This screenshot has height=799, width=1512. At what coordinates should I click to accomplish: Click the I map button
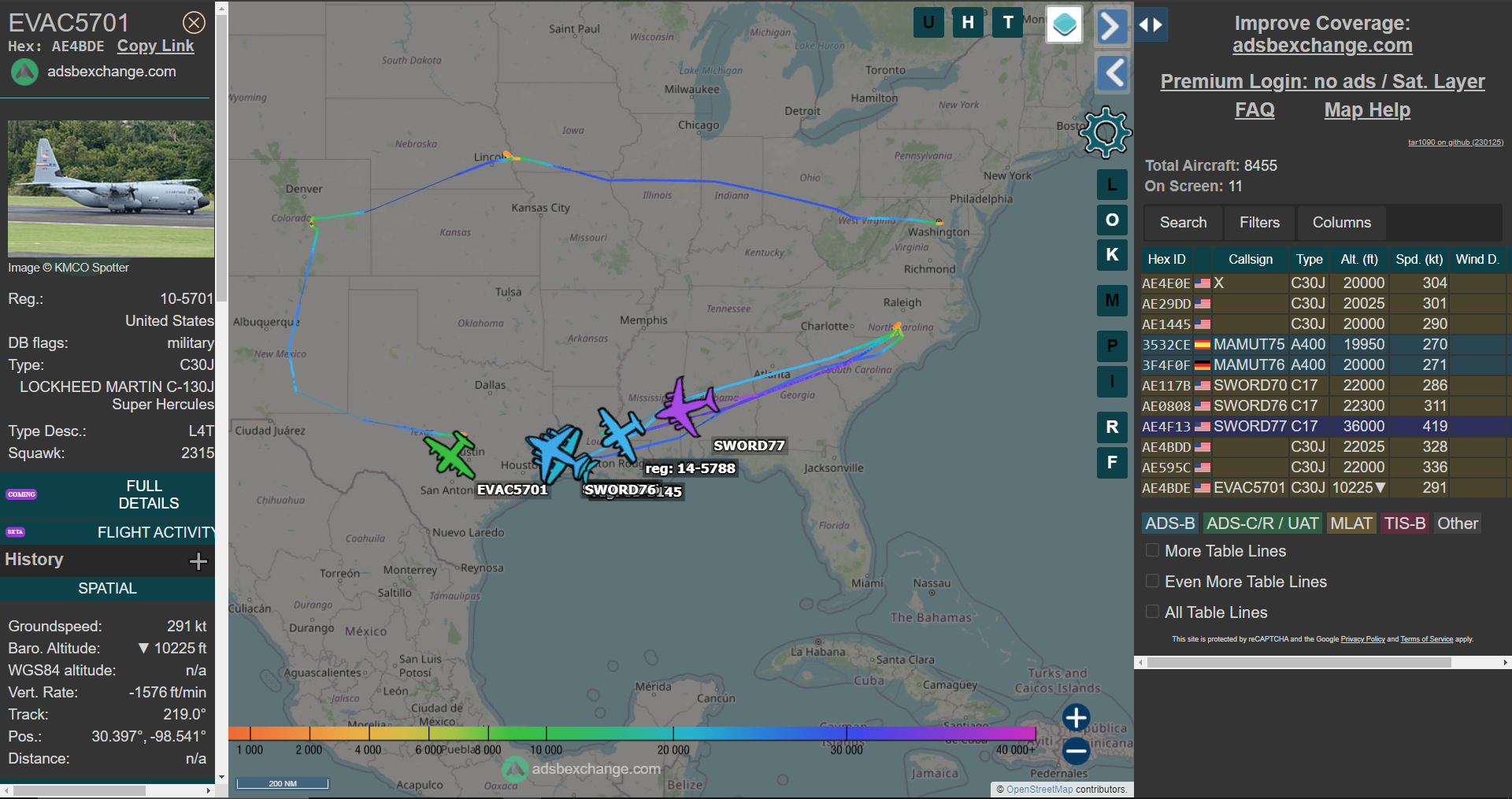[x=1112, y=382]
